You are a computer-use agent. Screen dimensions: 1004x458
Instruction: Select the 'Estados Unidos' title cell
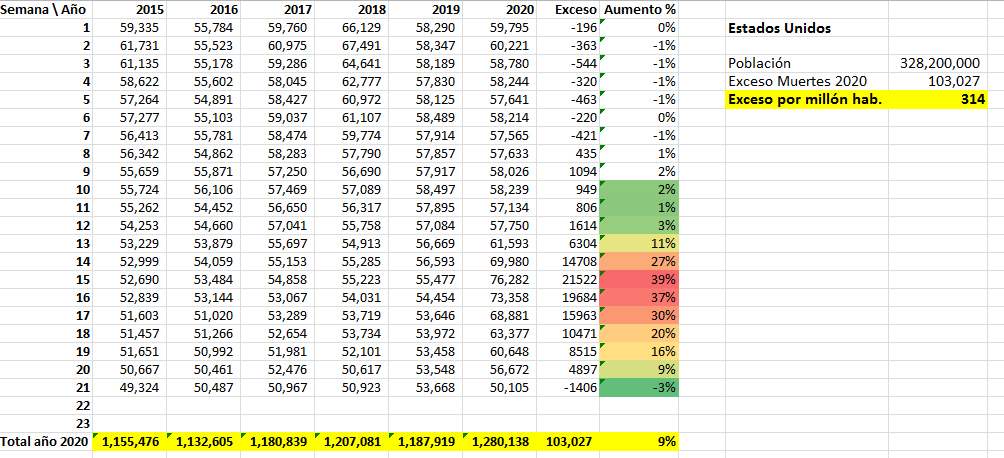(807, 28)
